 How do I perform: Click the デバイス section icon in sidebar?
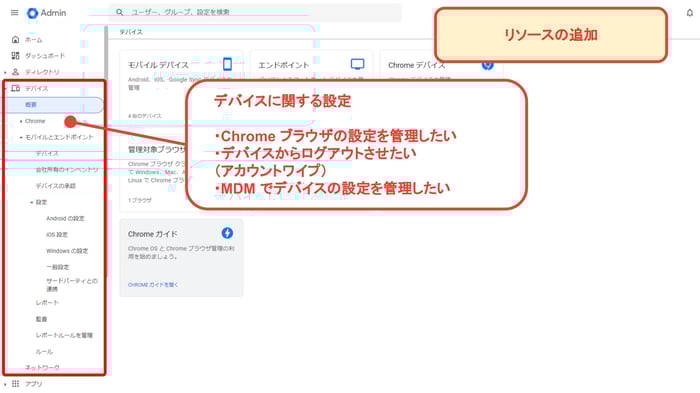pos(15,88)
